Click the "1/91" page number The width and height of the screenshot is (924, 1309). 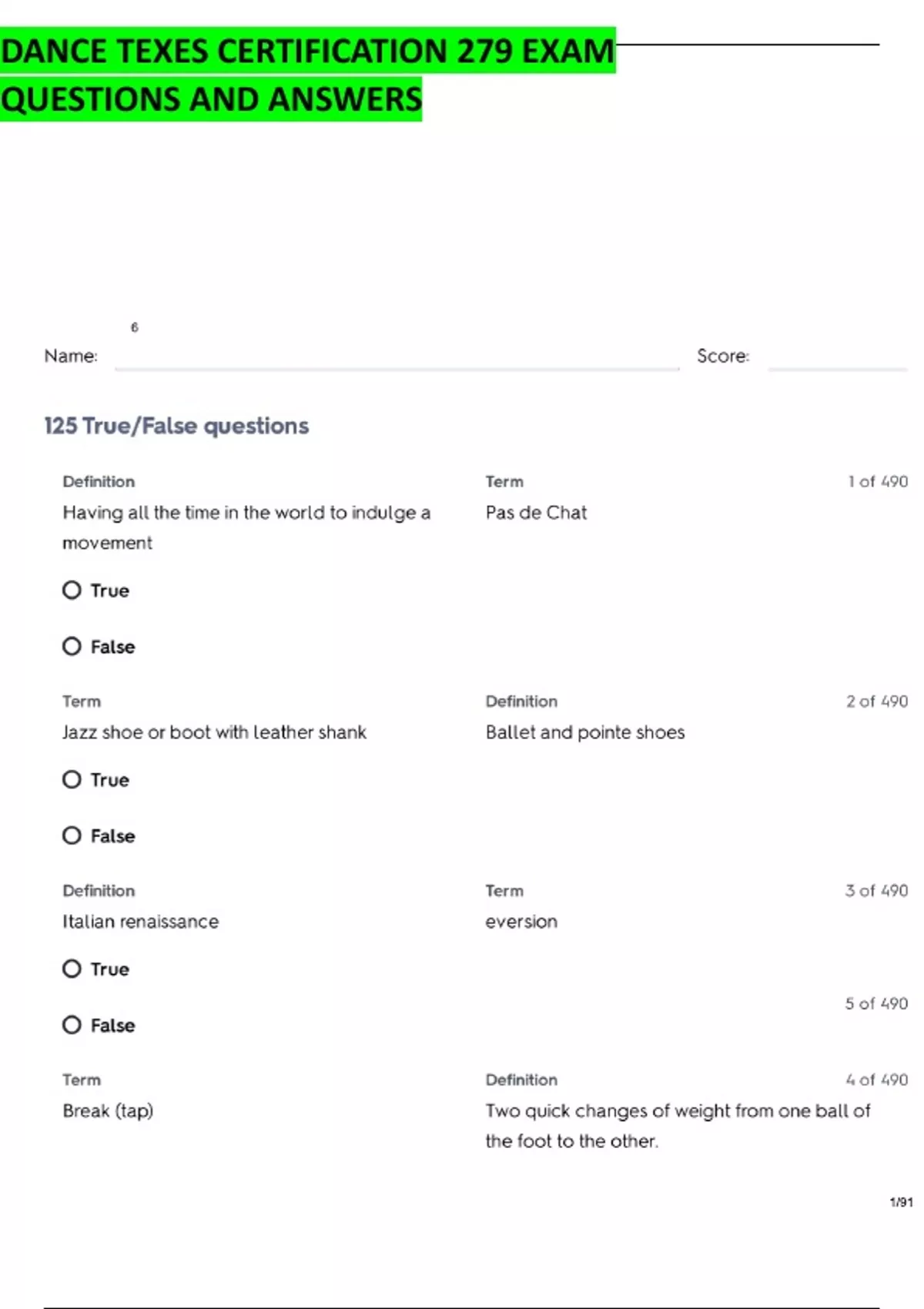(901, 1202)
